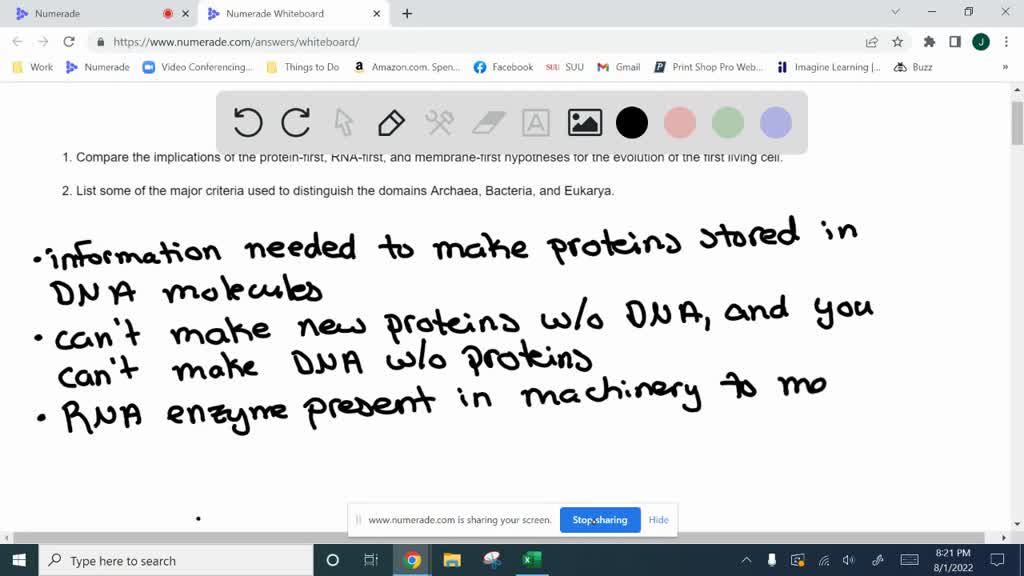Select the pen drawing tool
The width and height of the screenshot is (1024, 576).
390,122
